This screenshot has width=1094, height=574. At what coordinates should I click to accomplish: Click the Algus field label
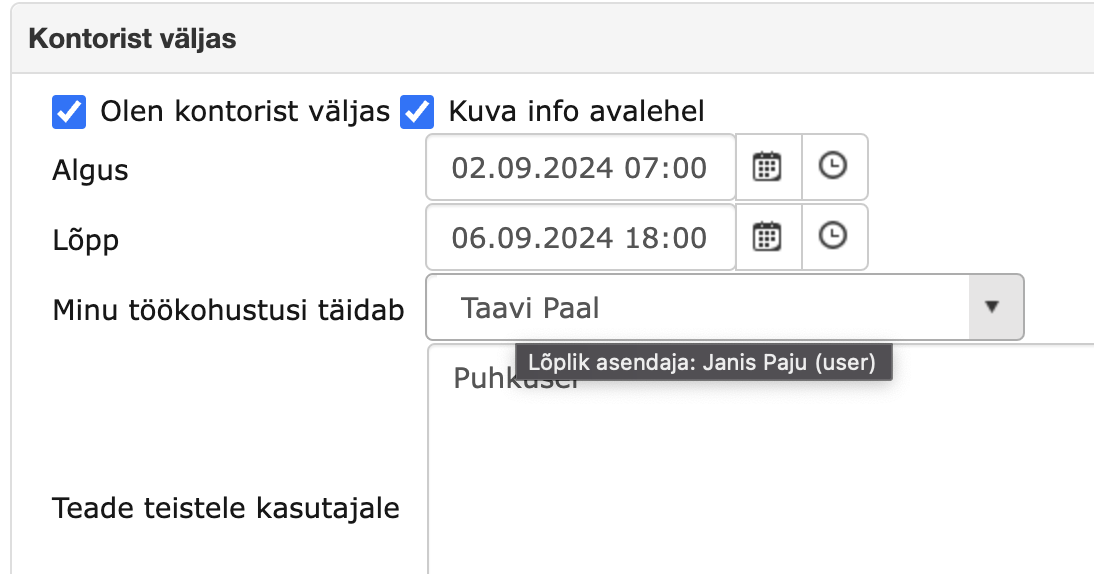pyautogui.click(x=90, y=170)
